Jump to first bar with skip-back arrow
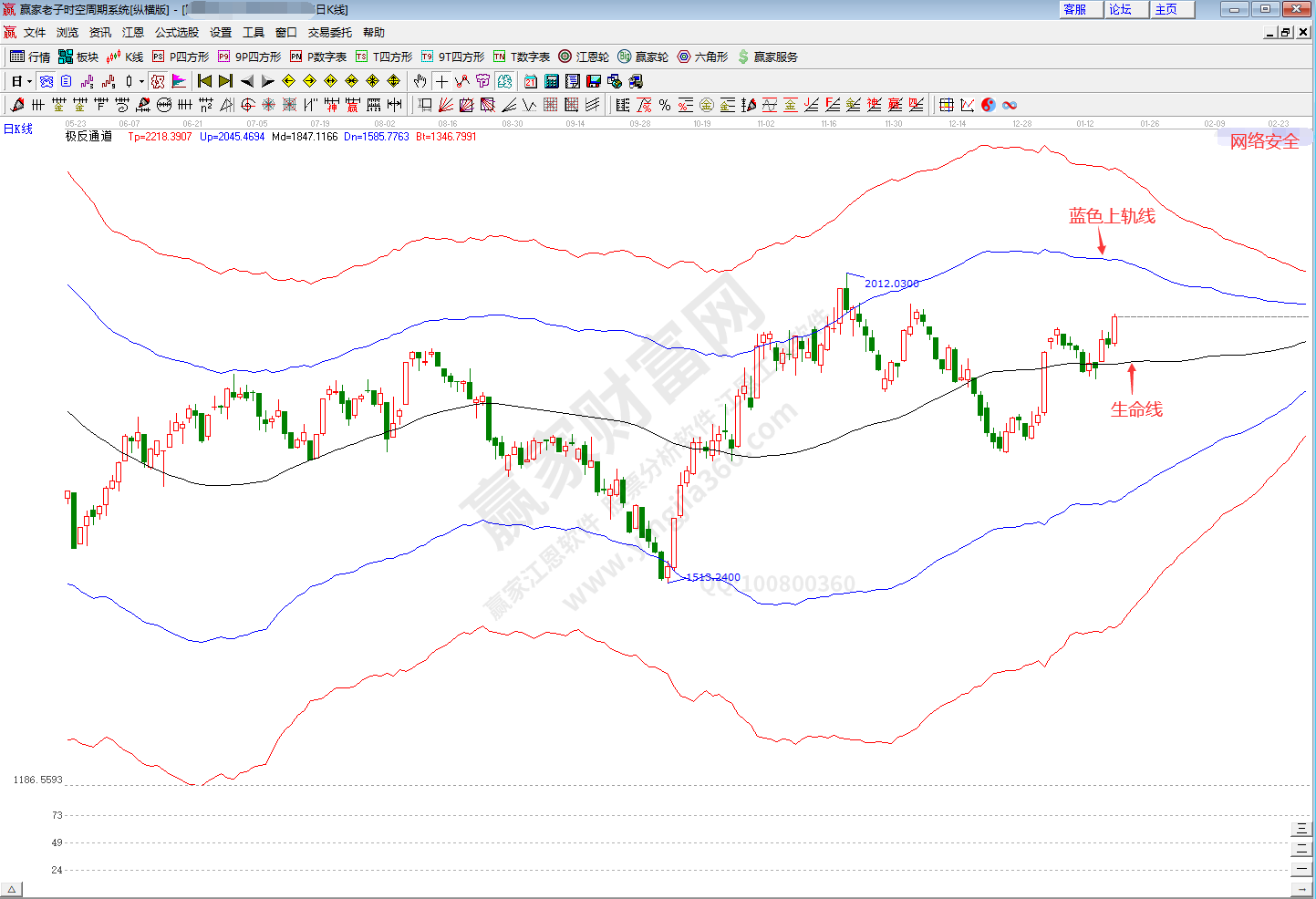 click(x=204, y=81)
